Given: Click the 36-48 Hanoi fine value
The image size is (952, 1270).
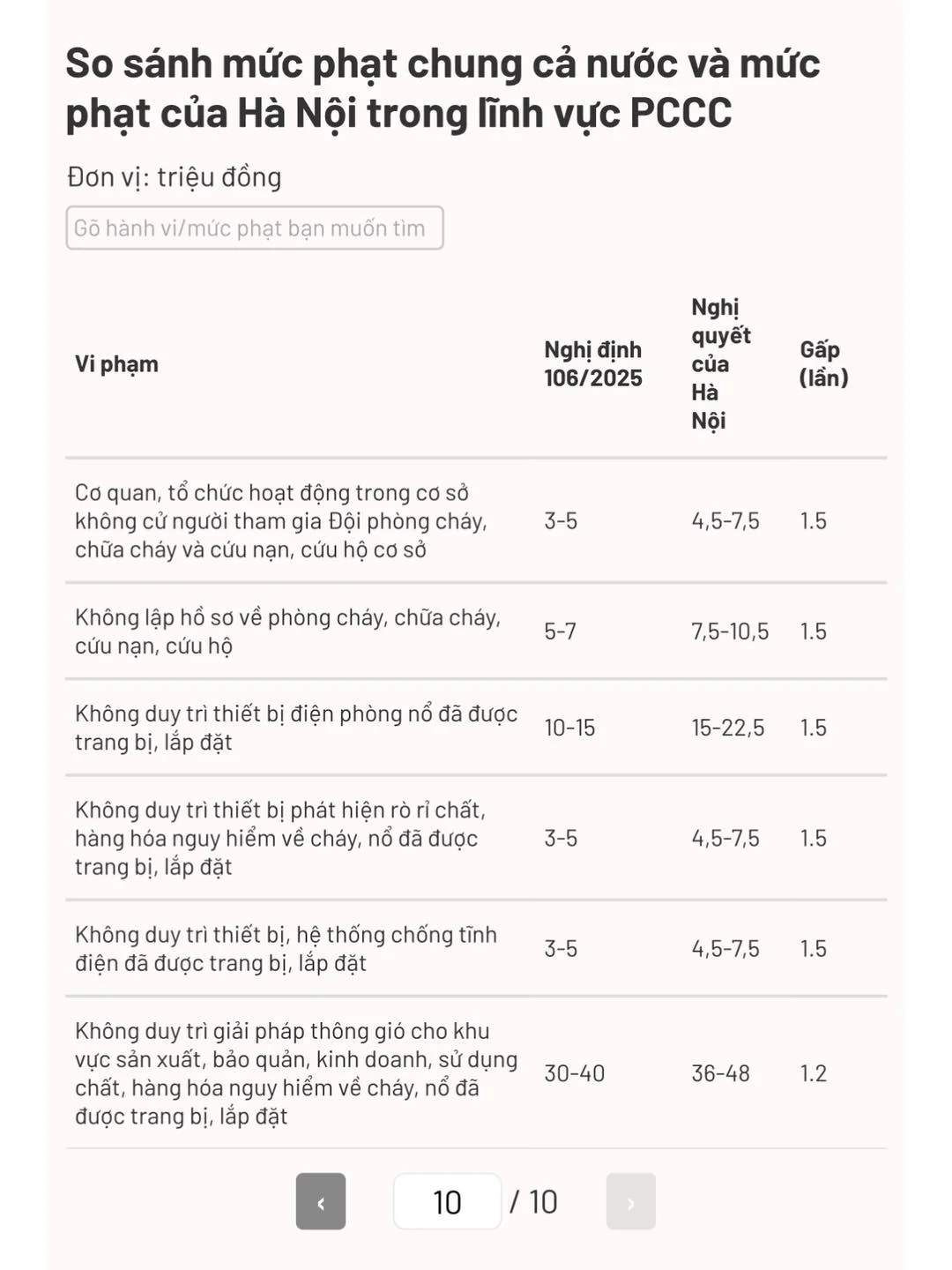Looking at the screenshot, I should click(x=720, y=1073).
